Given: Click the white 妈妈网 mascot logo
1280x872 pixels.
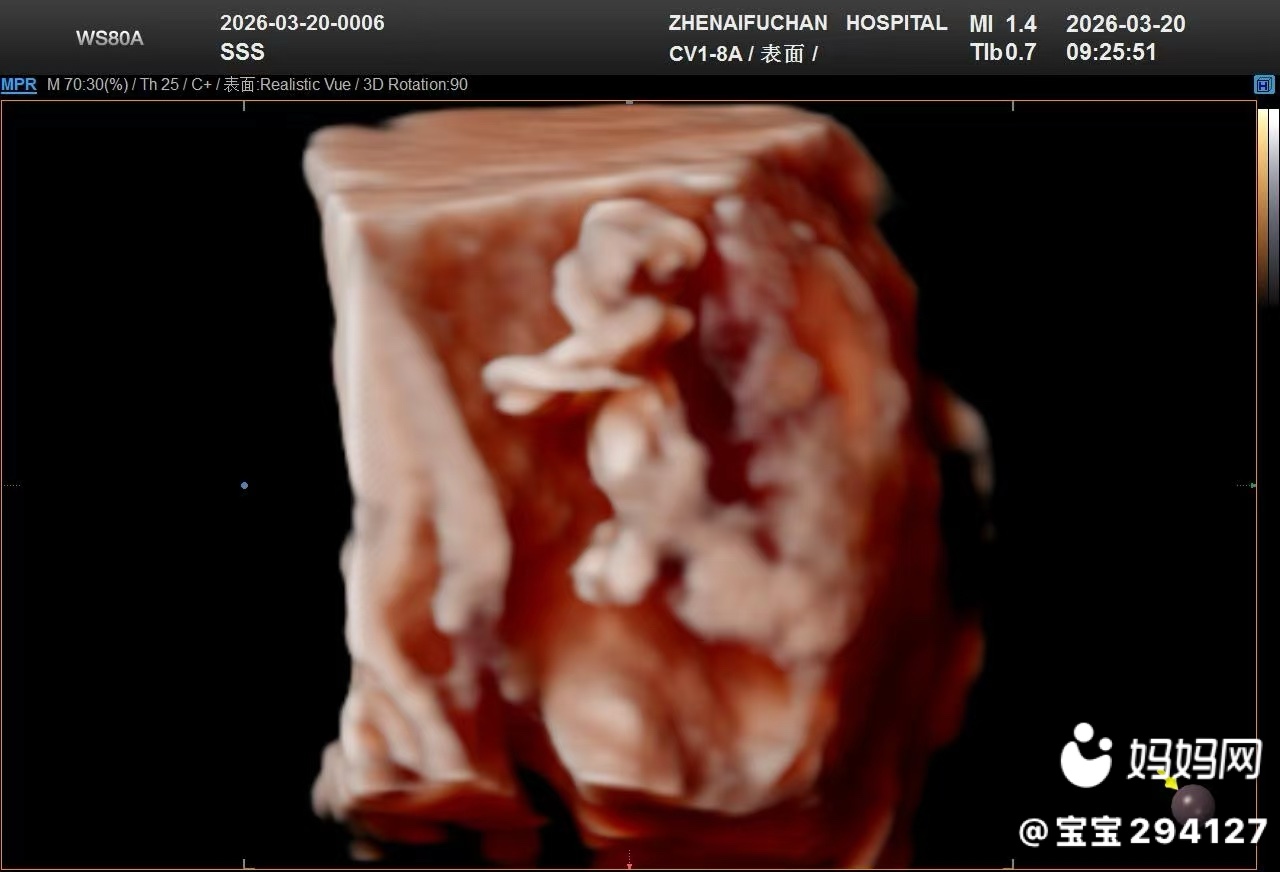Looking at the screenshot, I should pyautogui.click(x=1086, y=755).
